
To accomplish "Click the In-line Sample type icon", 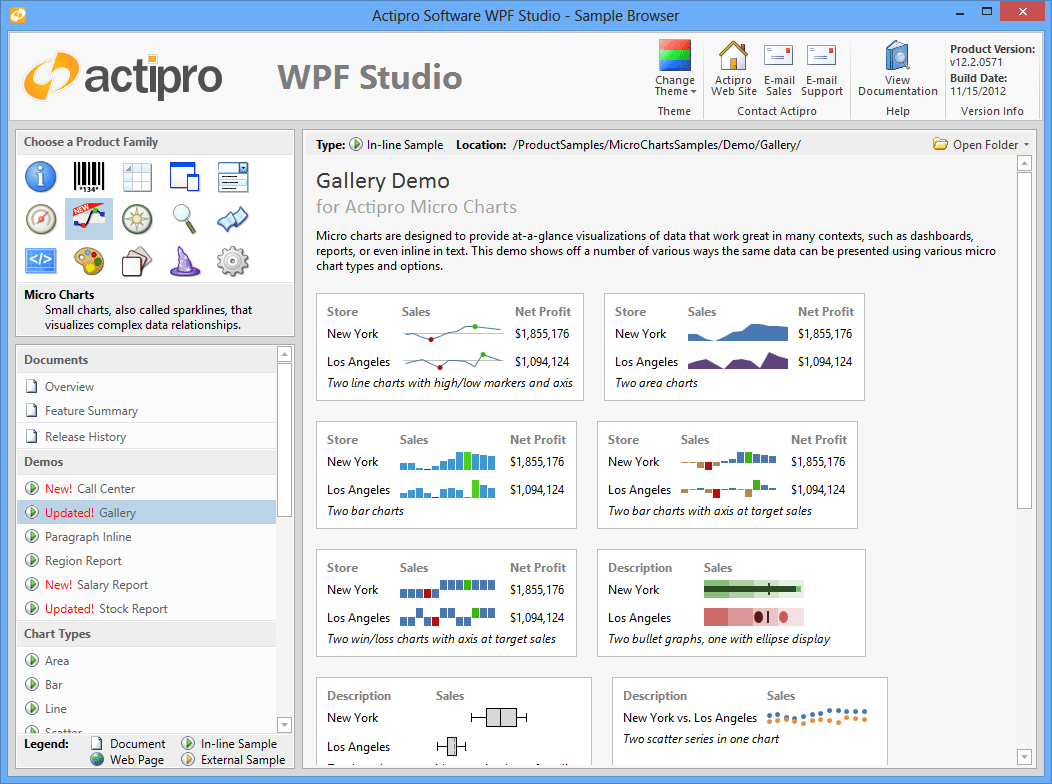I will coord(356,144).
